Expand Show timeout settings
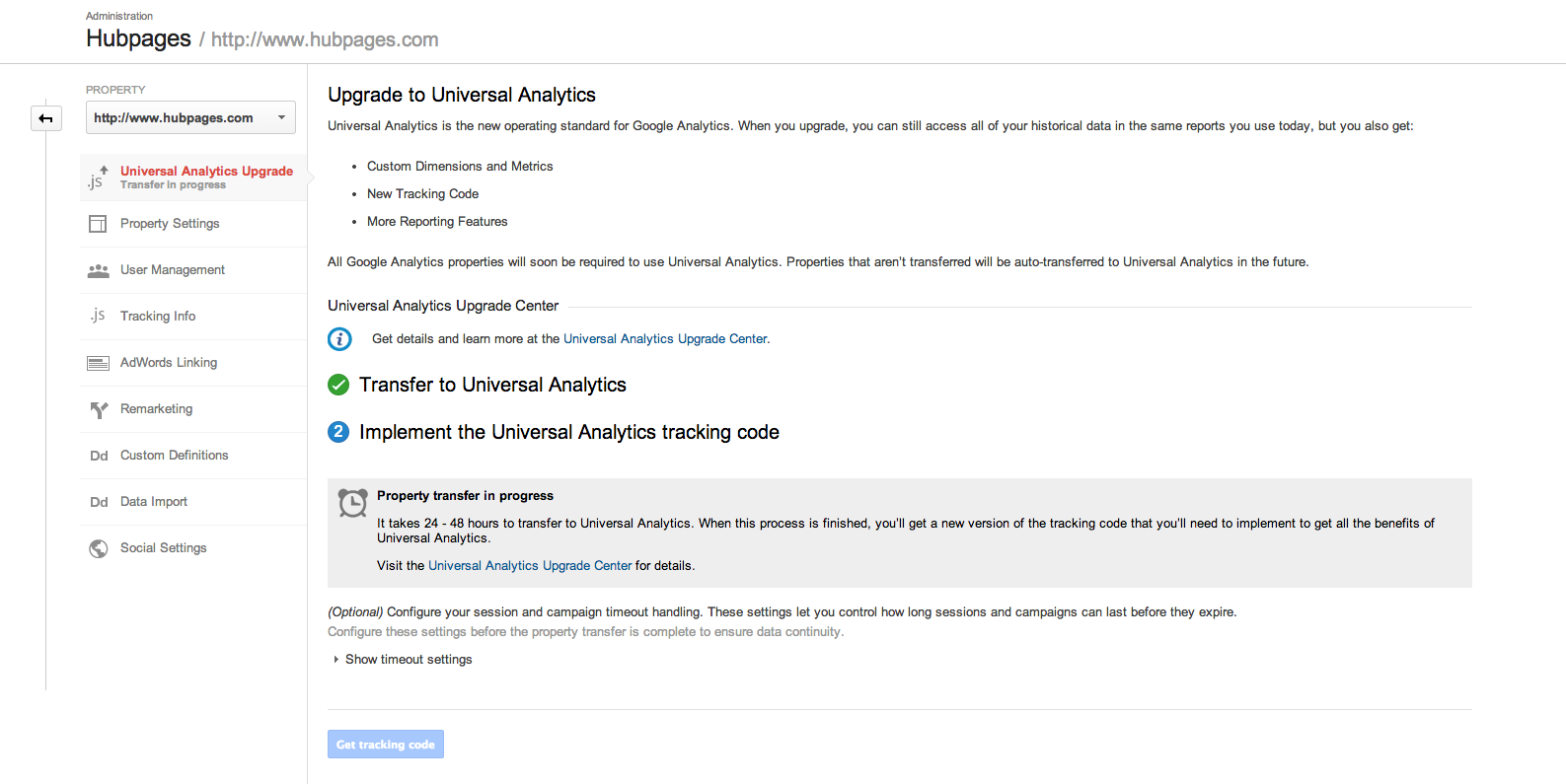 coord(408,660)
